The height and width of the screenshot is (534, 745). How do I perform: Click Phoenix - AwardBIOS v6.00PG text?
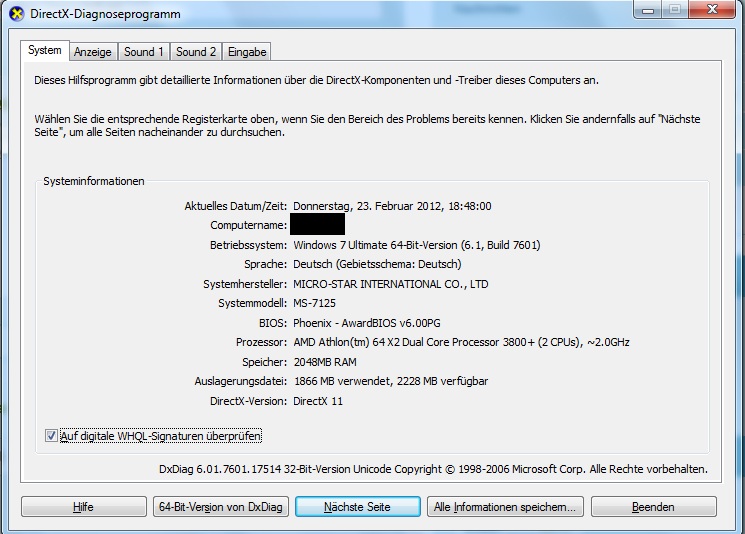tap(367, 323)
